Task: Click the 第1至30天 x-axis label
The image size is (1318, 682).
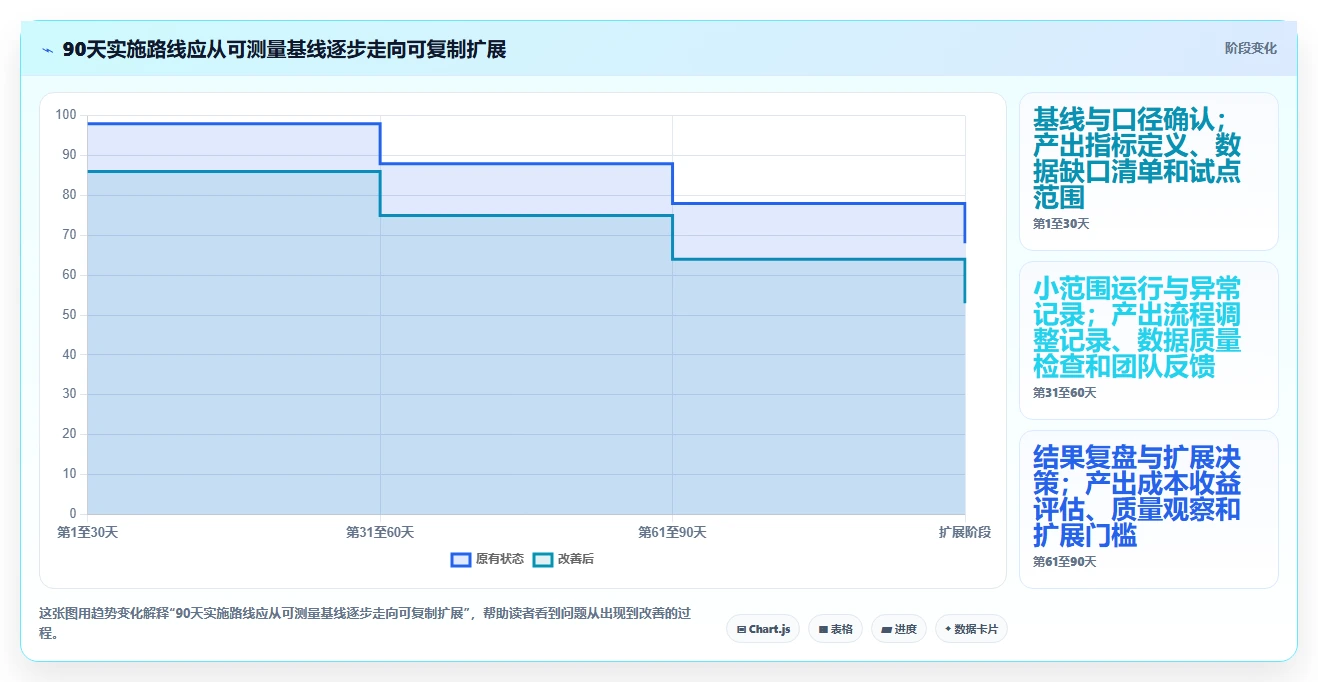Action: [x=88, y=533]
